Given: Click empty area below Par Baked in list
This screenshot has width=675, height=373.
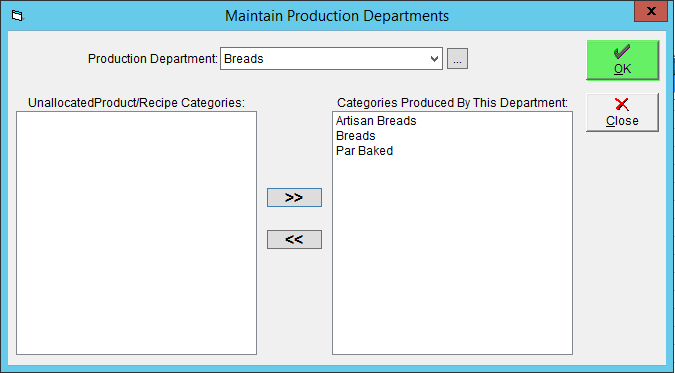Looking at the screenshot, I should 452,256.
